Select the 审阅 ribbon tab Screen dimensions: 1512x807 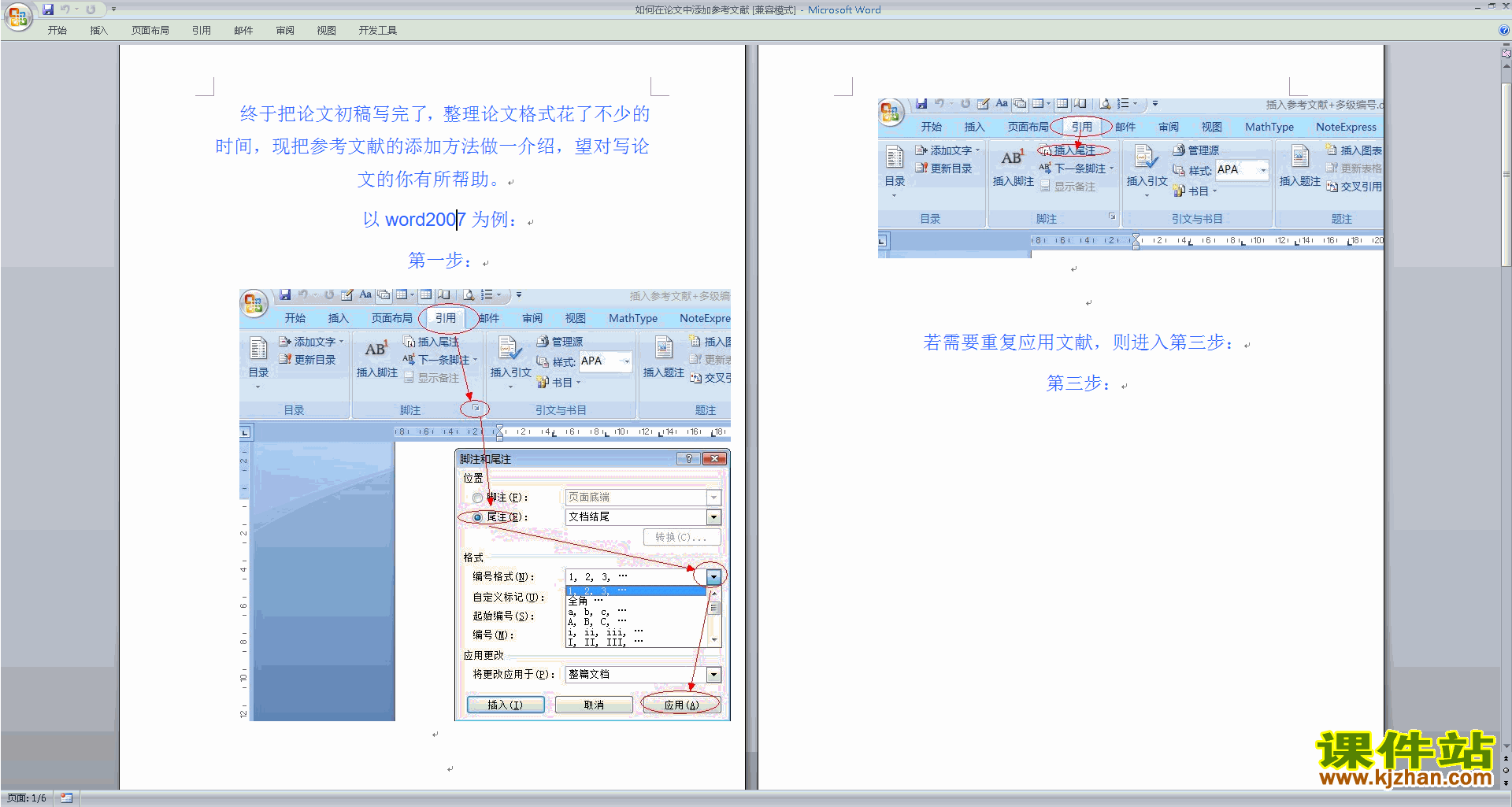coord(285,30)
